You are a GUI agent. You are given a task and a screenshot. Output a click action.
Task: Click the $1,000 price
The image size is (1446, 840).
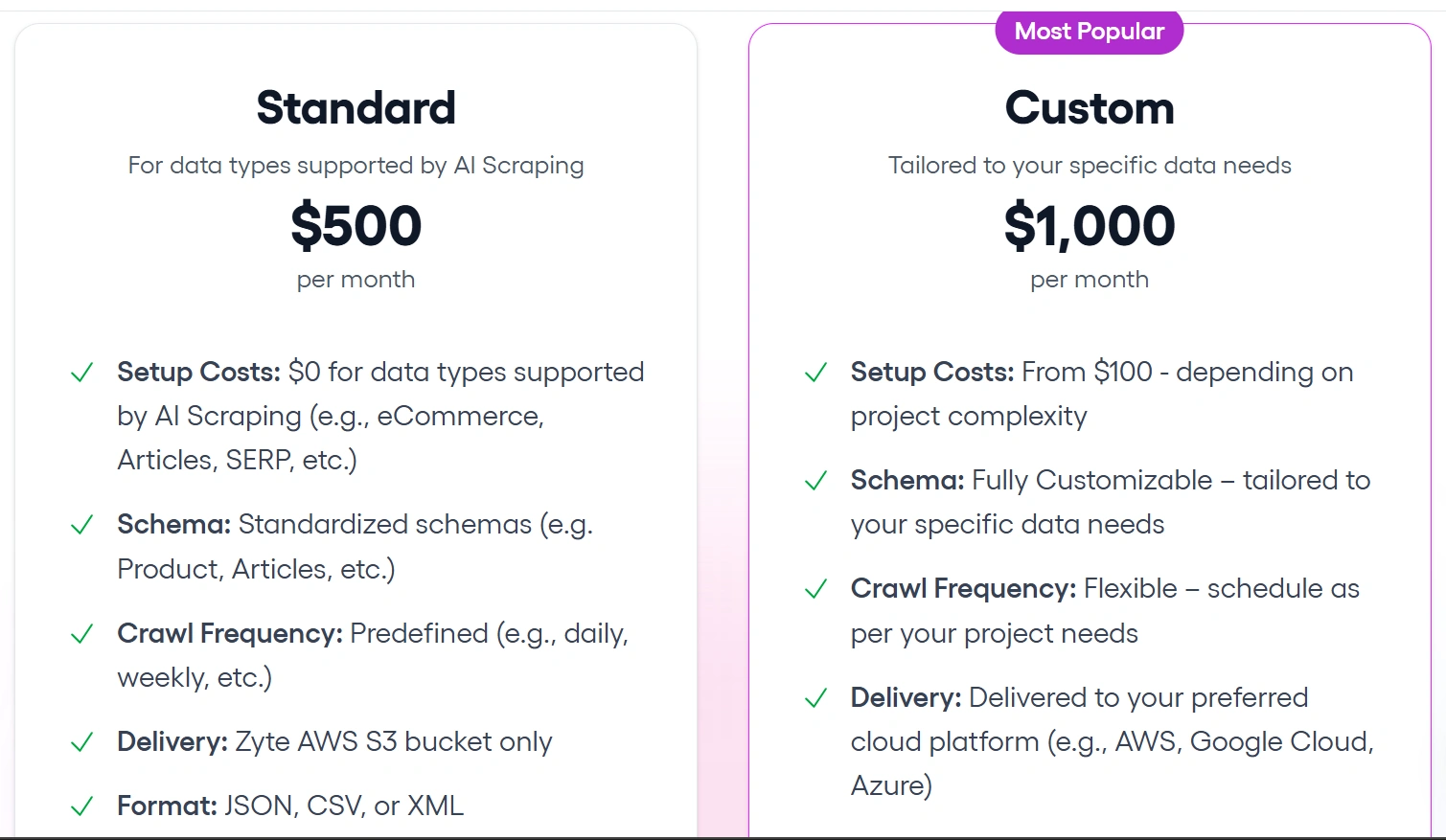point(1090,226)
